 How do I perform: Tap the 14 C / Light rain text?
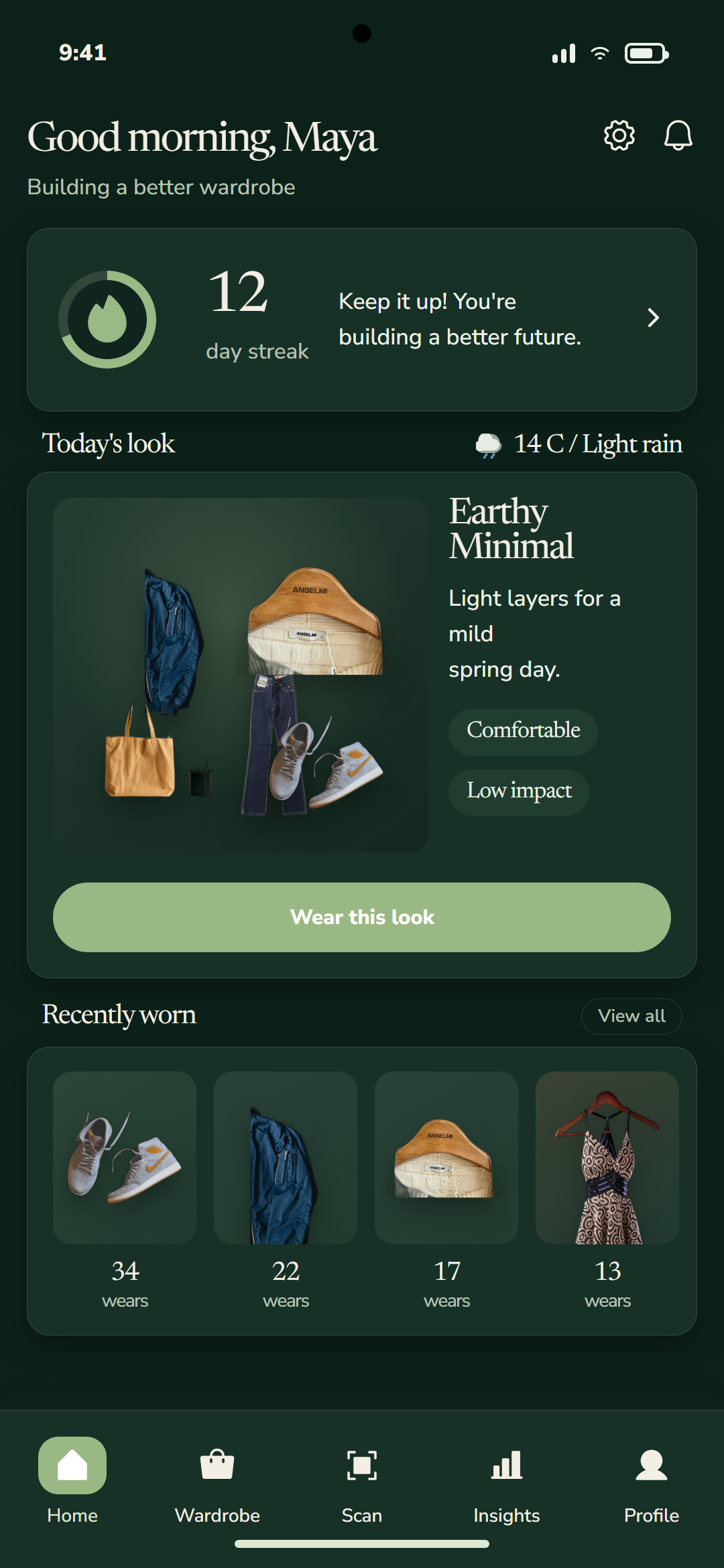tap(598, 444)
